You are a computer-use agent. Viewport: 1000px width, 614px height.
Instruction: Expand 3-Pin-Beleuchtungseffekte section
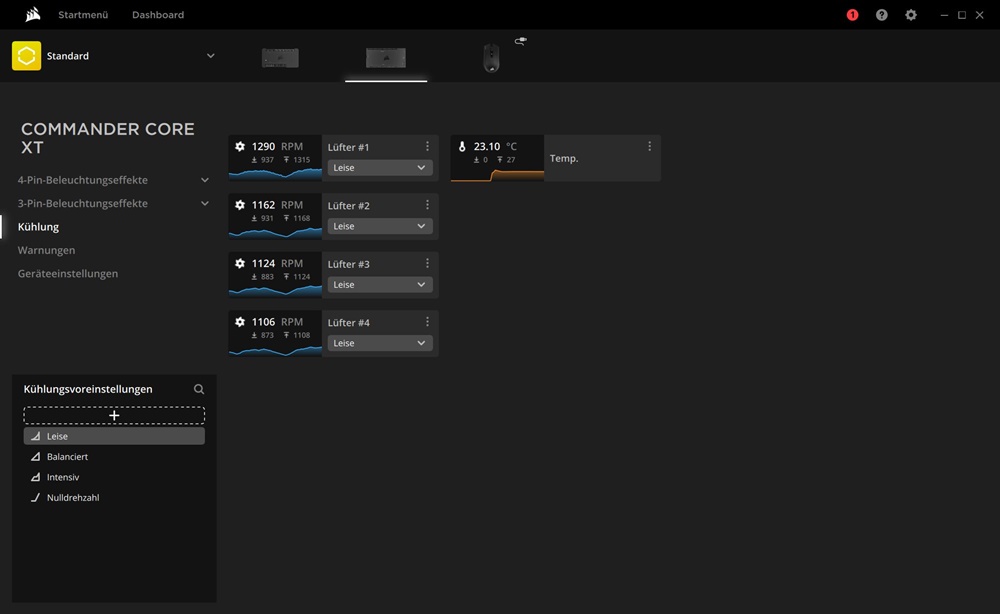205,203
